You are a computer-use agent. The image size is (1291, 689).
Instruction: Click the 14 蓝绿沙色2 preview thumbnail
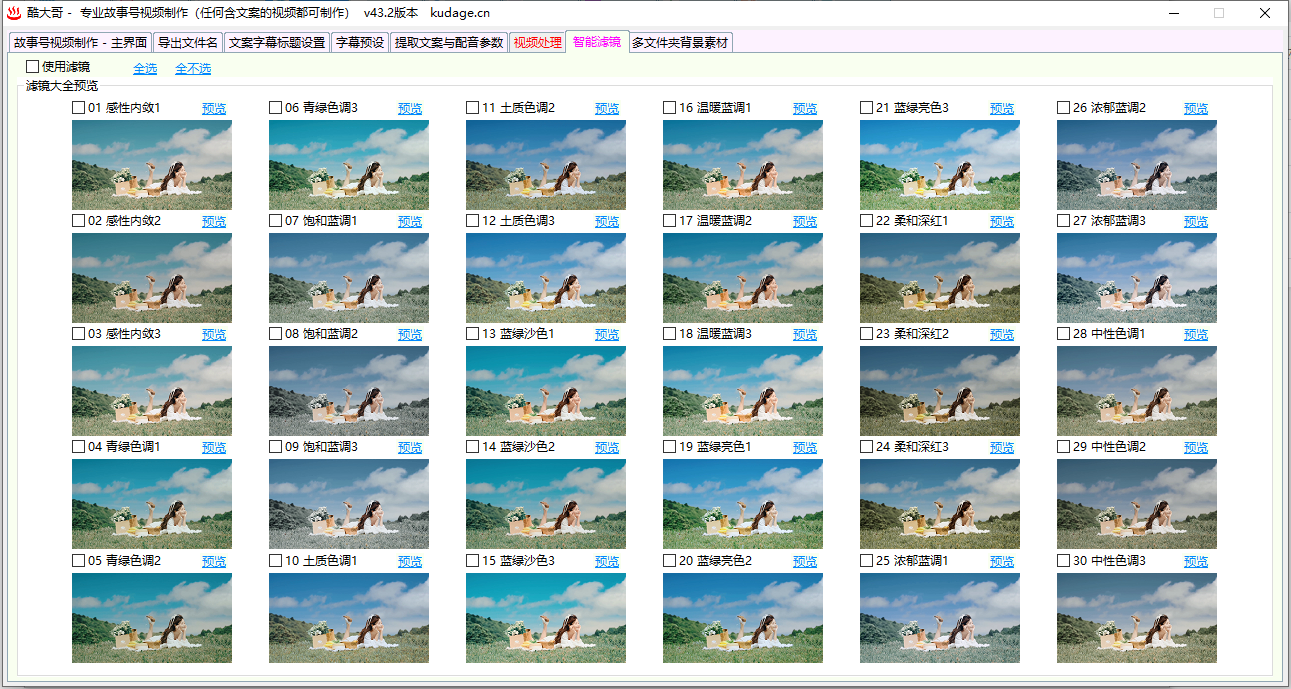[x=546, y=504]
